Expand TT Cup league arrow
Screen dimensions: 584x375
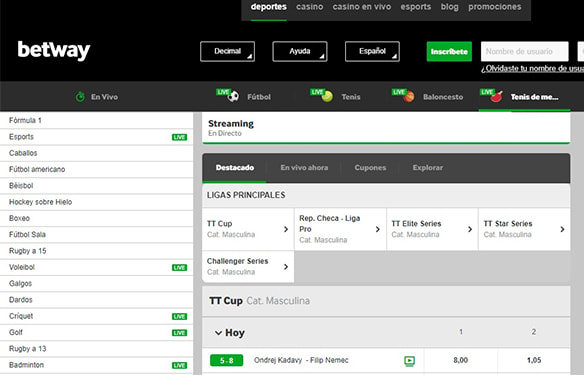pyautogui.click(x=286, y=229)
